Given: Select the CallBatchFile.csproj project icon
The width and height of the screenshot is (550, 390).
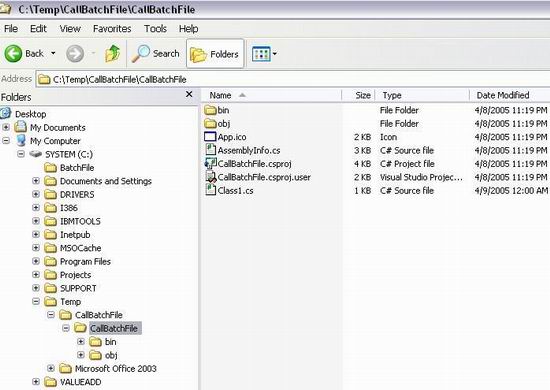Looking at the screenshot, I should click(x=210, y=163).
